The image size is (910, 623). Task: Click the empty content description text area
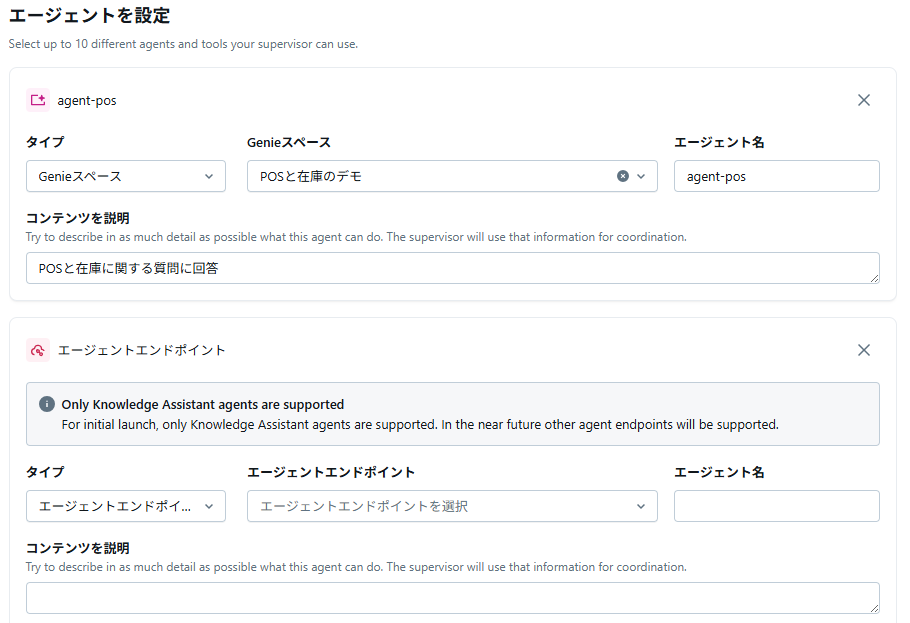(450, 598)
